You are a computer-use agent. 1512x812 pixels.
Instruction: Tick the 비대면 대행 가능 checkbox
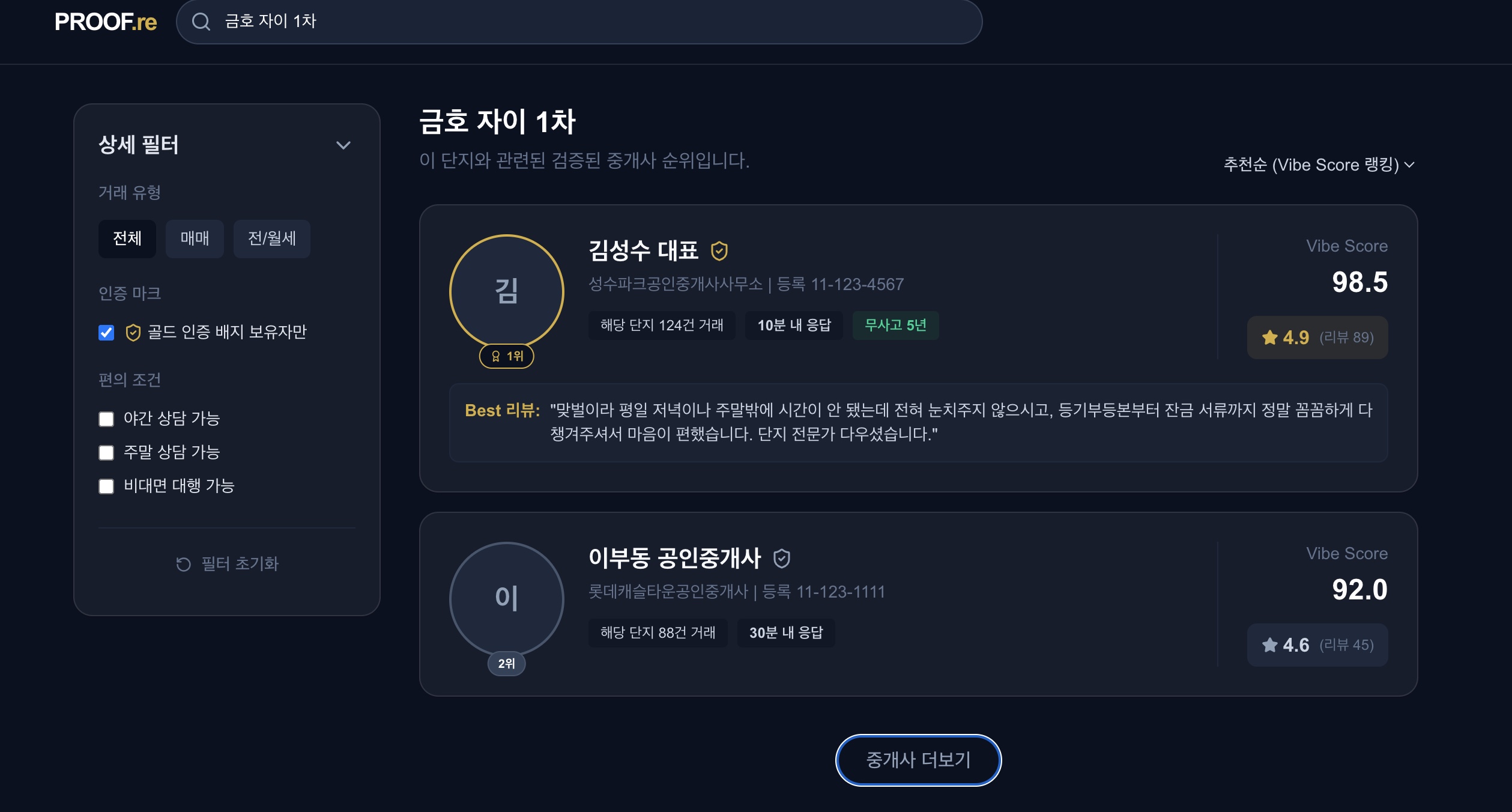pos(106,486)
